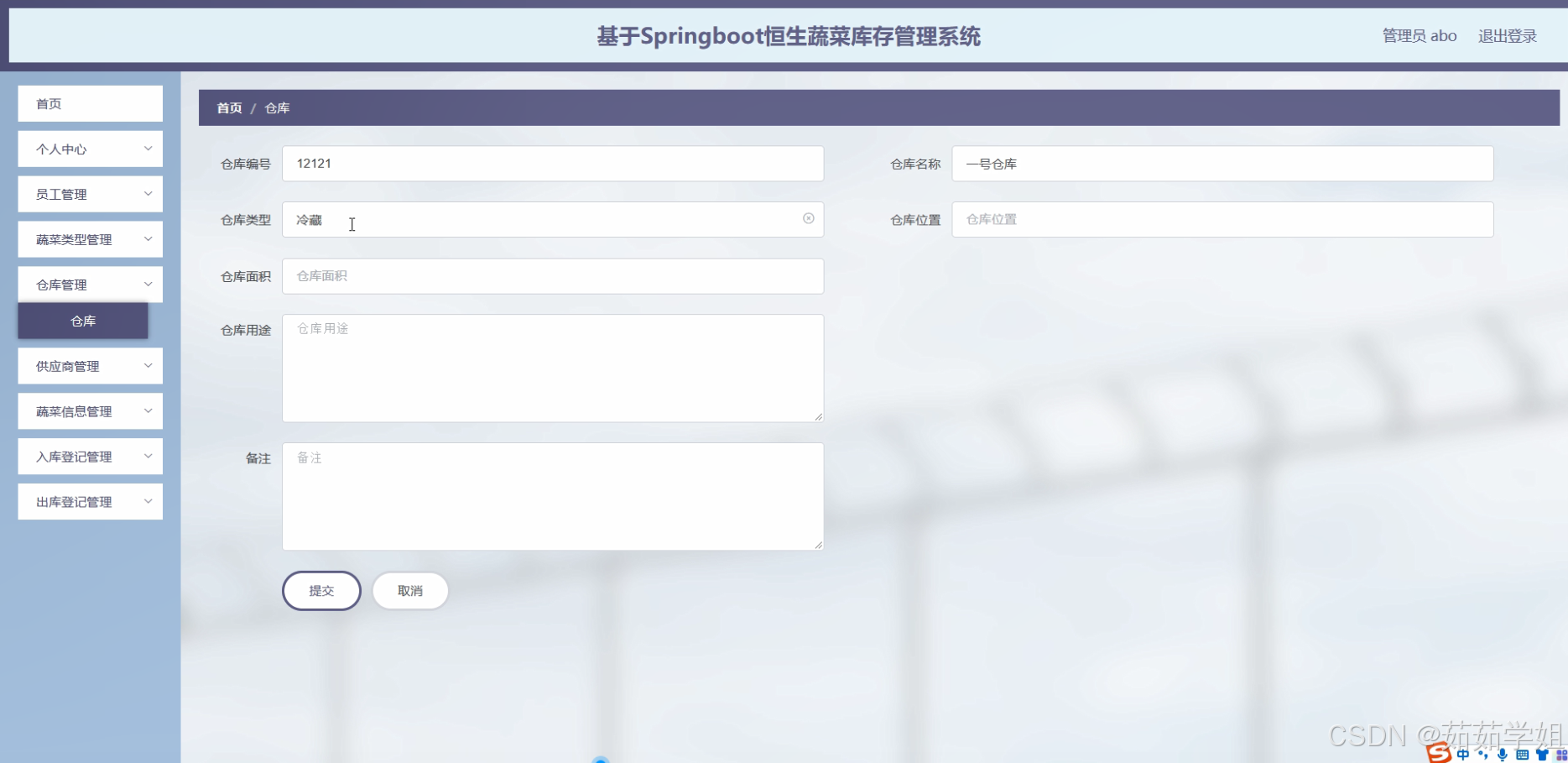Screen dimensions: 1568x763
Task: Click the 仓库用途 field label
Action: pos(246,330)
